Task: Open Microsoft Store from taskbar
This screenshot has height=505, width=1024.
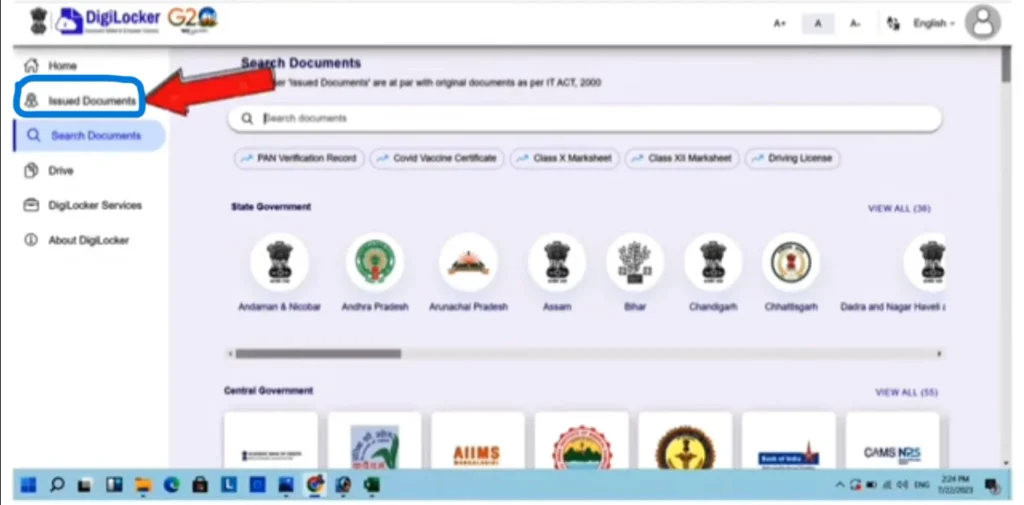Action: [200, 485]
